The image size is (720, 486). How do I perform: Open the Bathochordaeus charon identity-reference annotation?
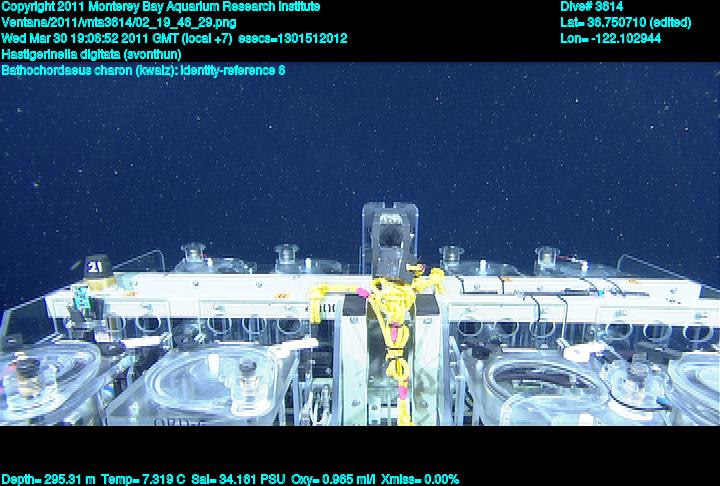coord(144,71)
